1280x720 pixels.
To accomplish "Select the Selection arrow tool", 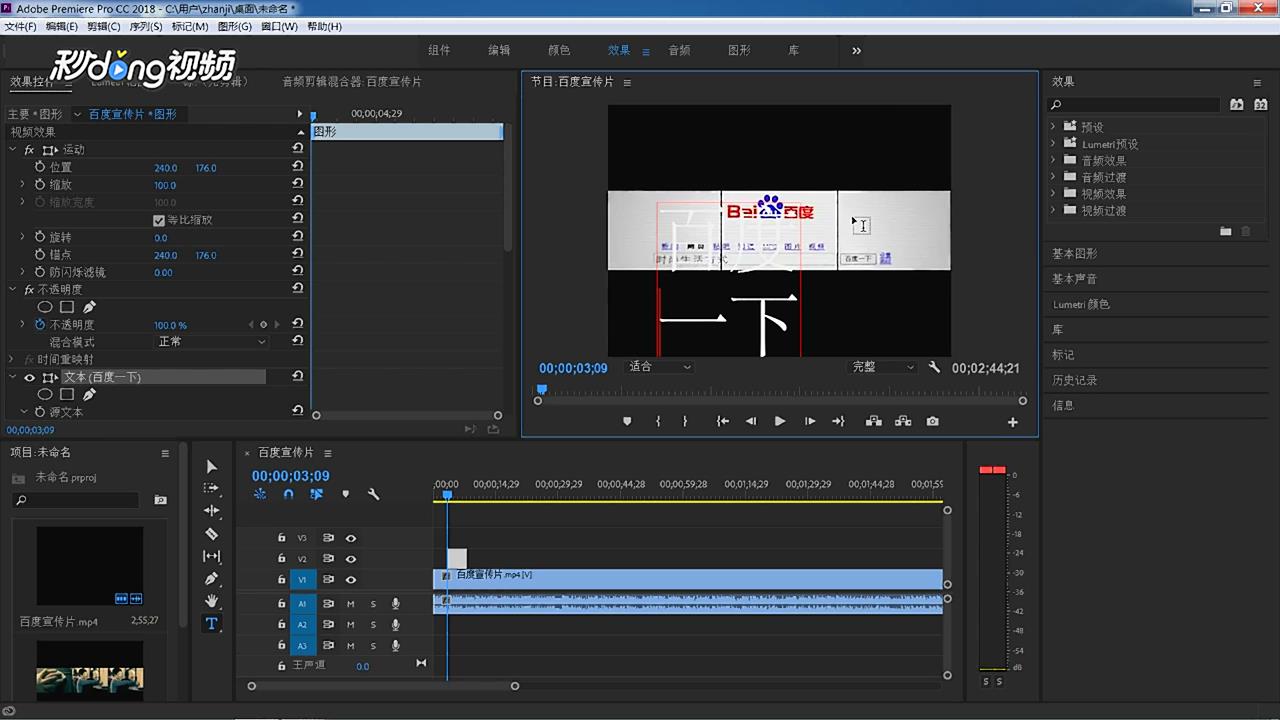I will (x=211, y=467).
